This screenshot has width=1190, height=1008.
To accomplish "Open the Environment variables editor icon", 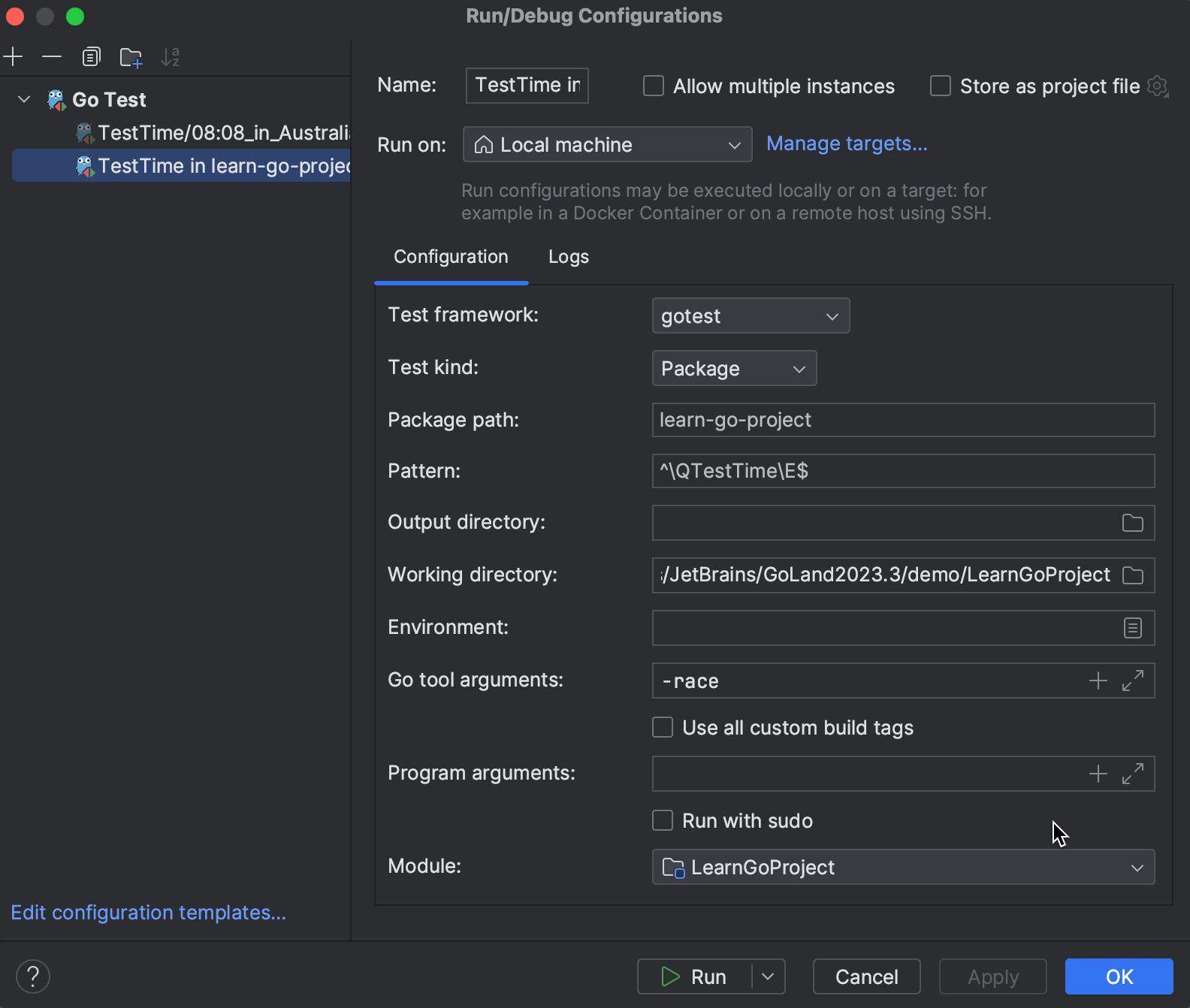I will [x=1132, y=628].
